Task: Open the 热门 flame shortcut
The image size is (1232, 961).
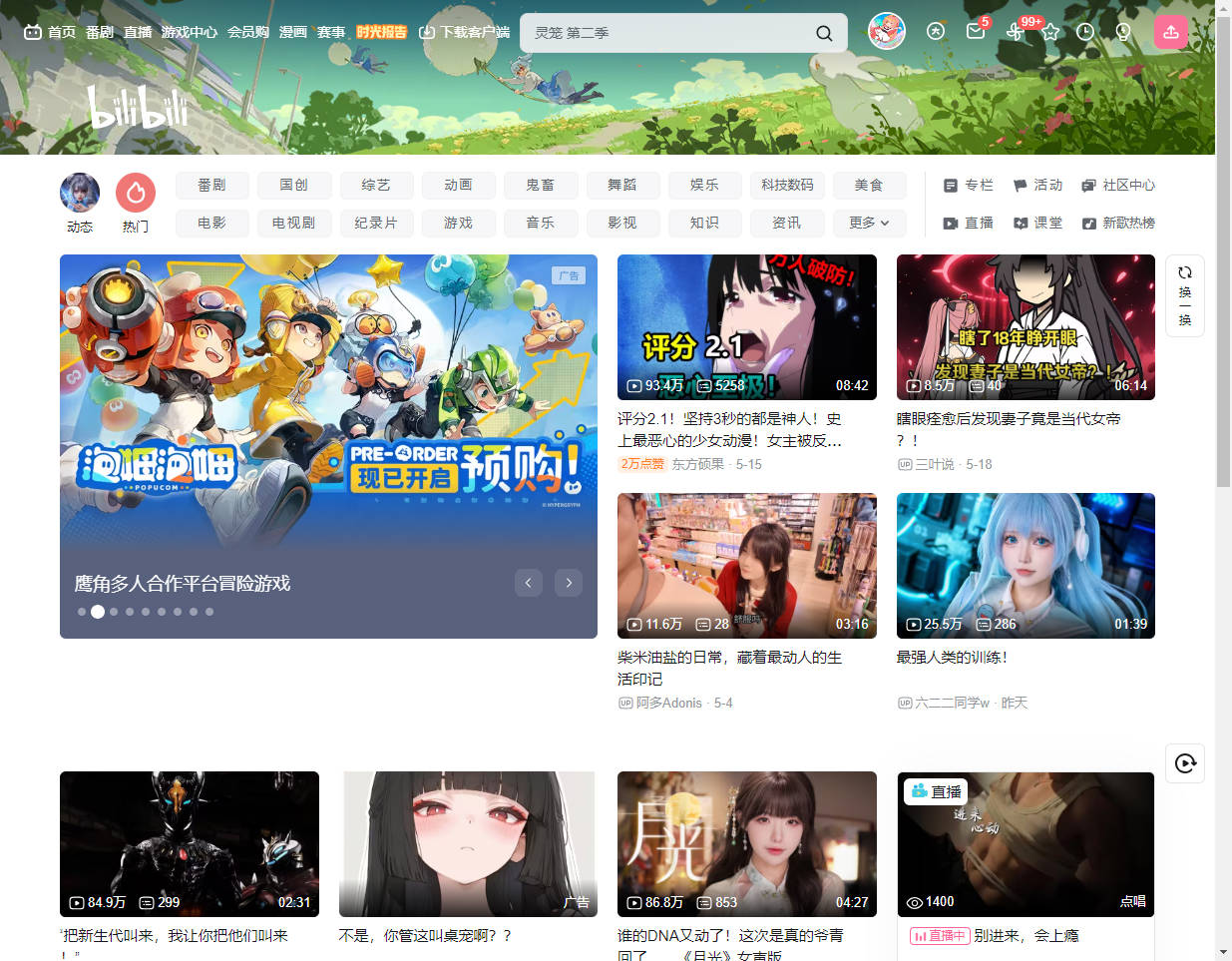Action: [136, 193]
